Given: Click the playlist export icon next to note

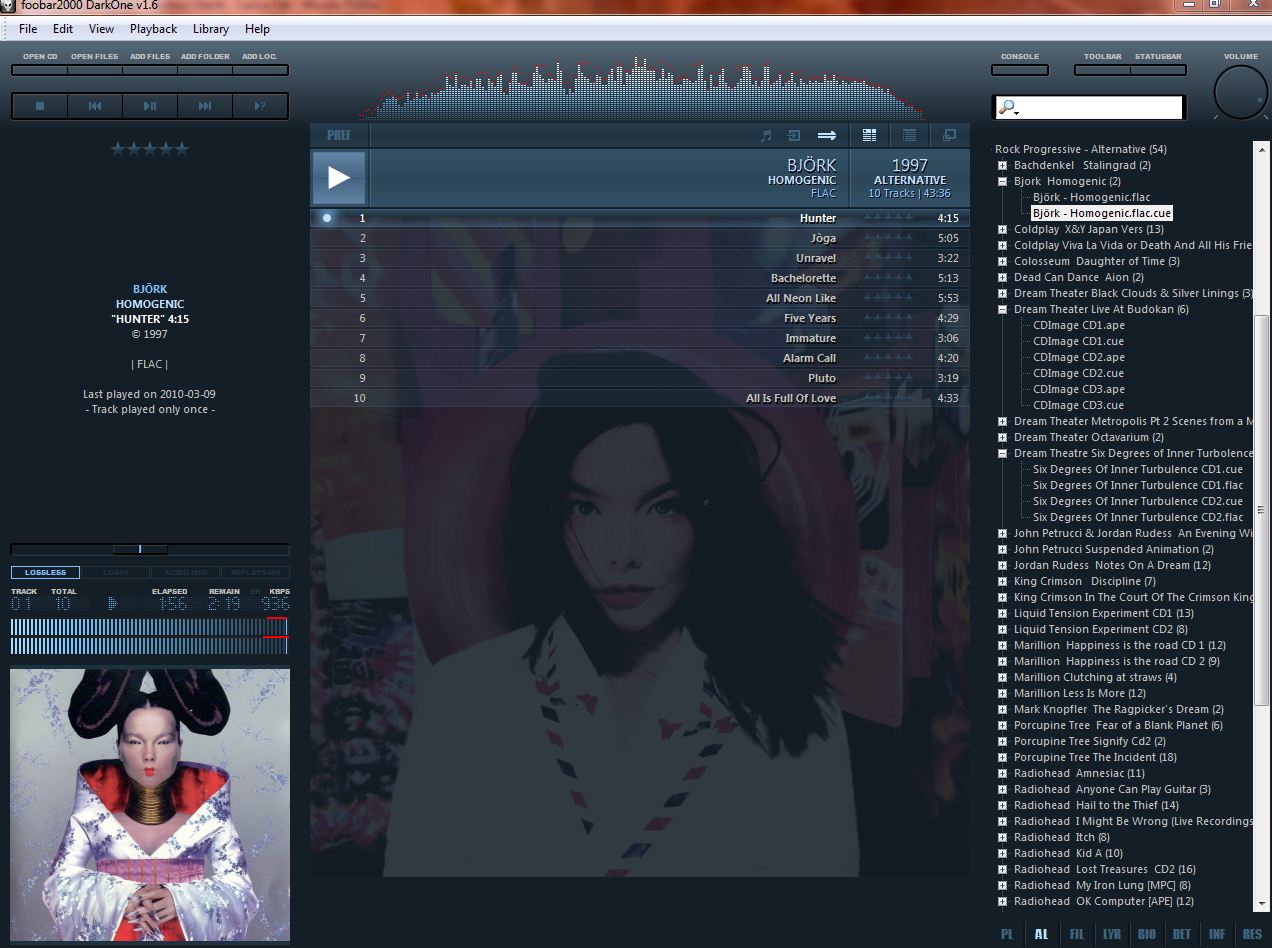Looking at the screenshot, I should click(794, 135).
